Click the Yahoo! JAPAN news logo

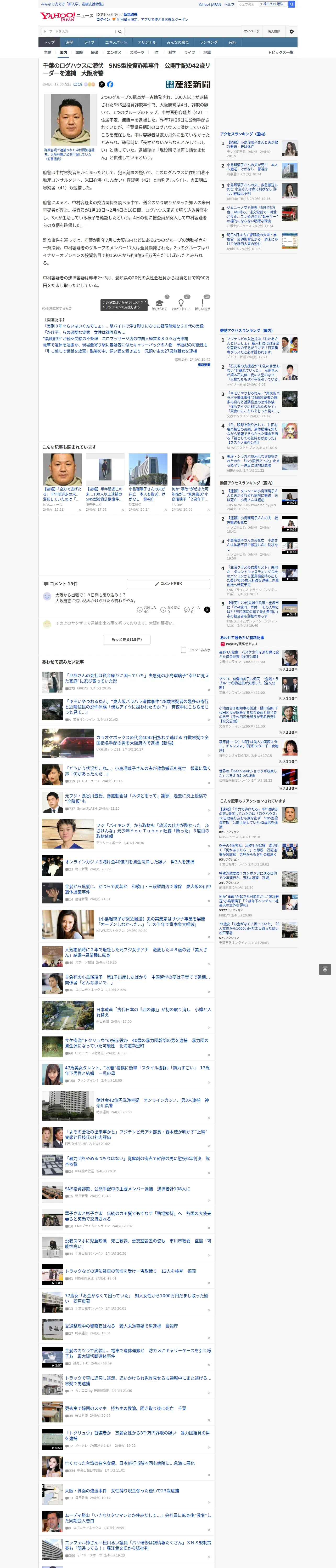[66, 16]
